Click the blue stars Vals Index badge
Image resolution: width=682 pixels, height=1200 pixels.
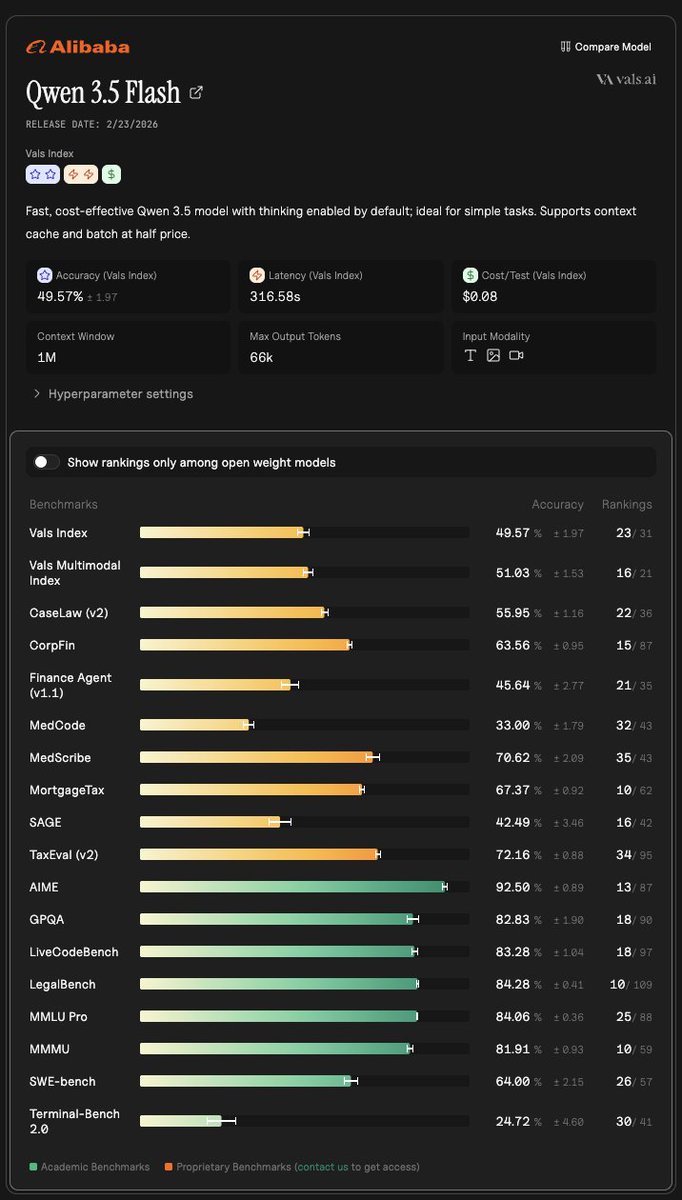[43, 174]
